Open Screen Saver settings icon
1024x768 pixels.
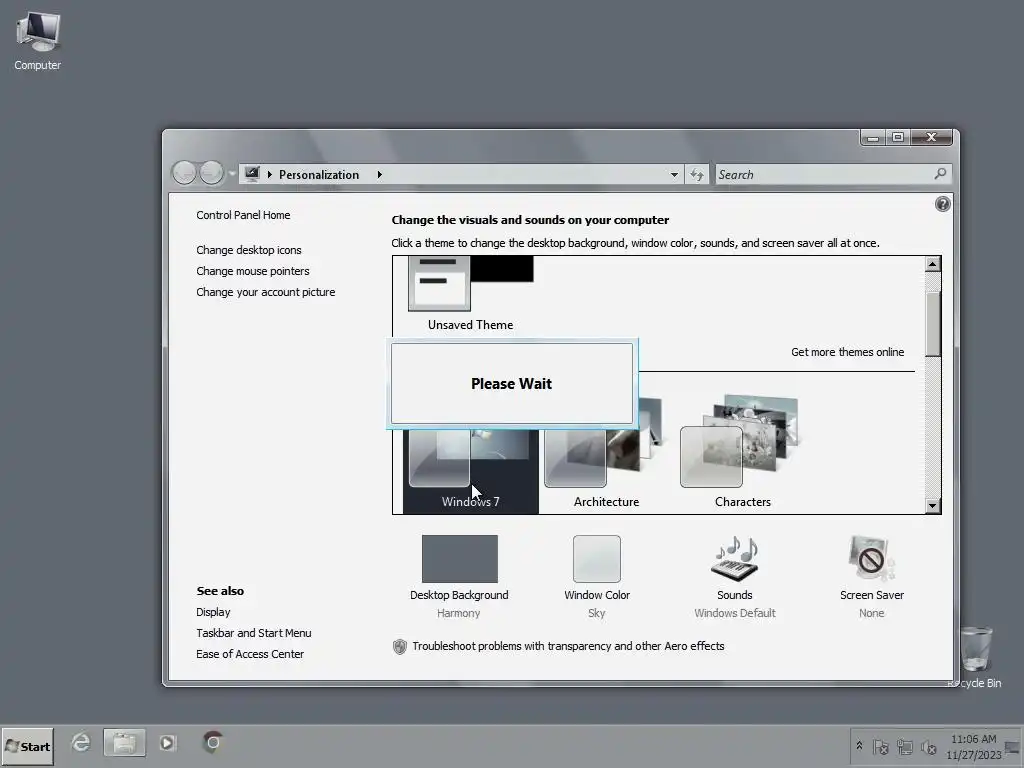871,558
